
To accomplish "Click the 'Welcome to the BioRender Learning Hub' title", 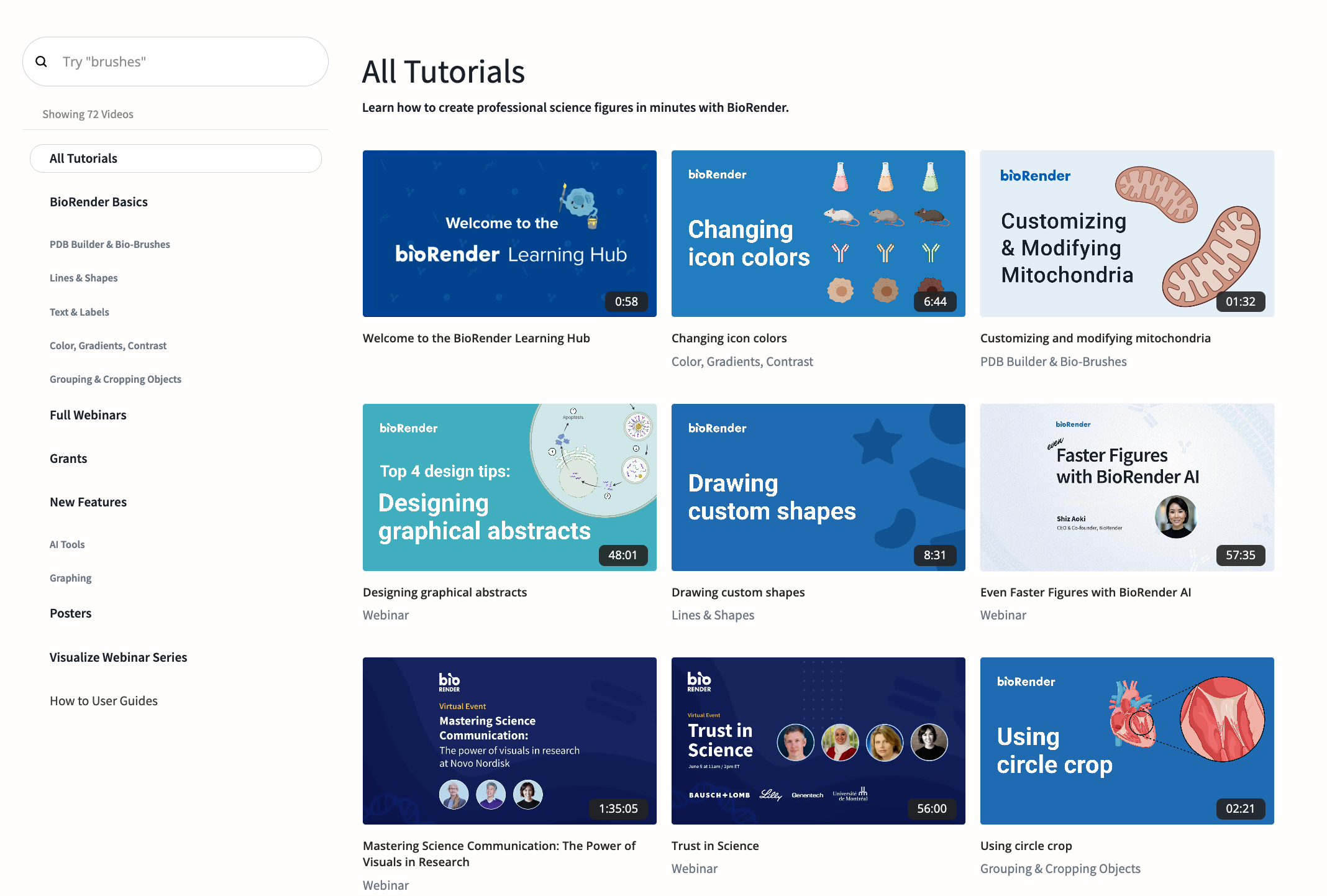I will pos(477,338).
